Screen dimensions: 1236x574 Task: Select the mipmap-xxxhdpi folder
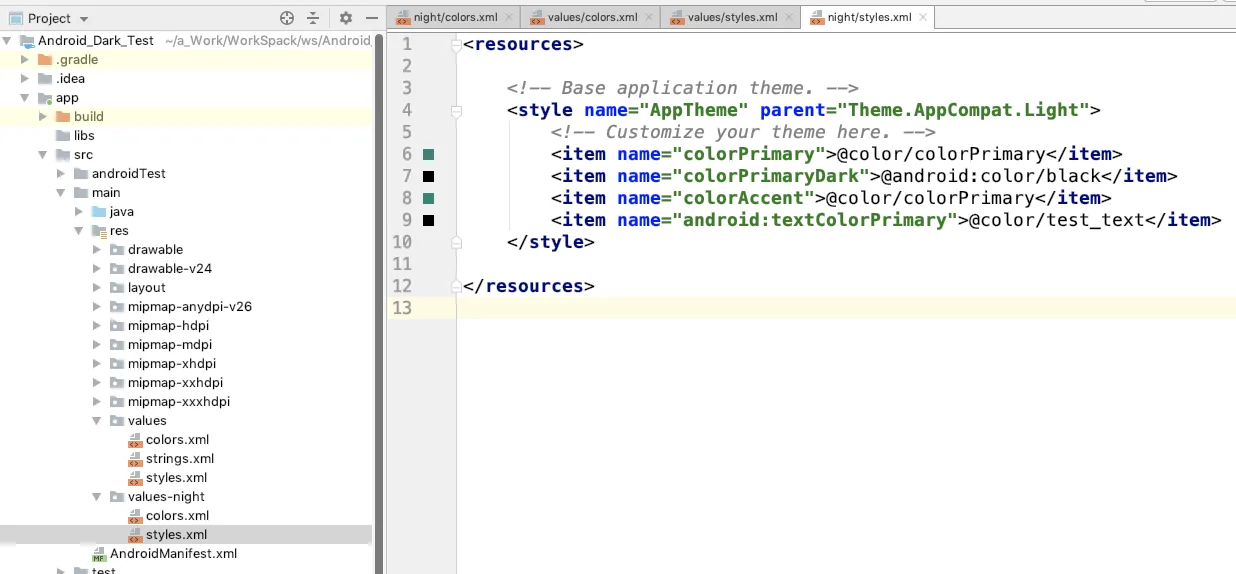(178, 402)
